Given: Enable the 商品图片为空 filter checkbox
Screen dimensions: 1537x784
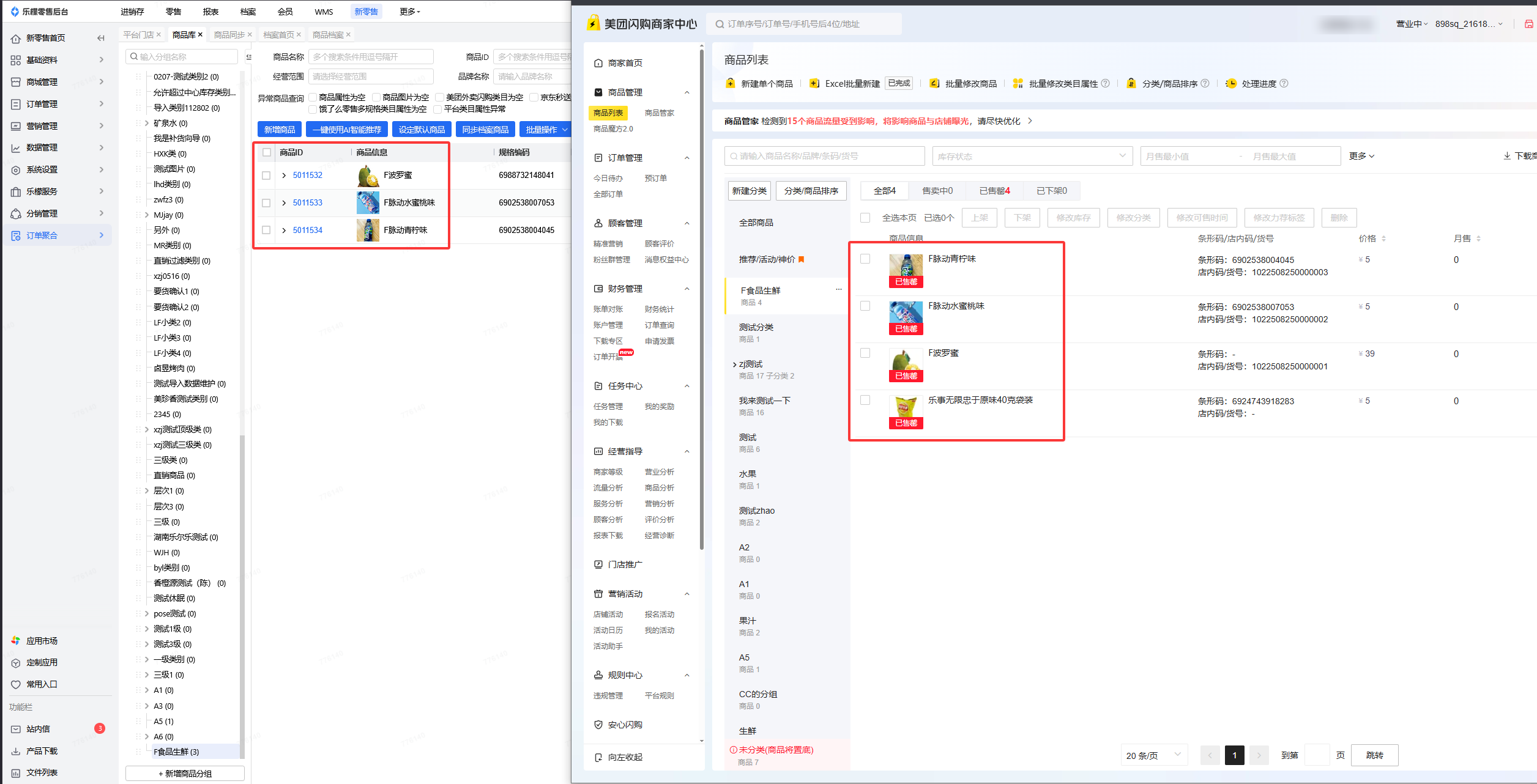Looking at the screenshot, I should tap(376, 97).
